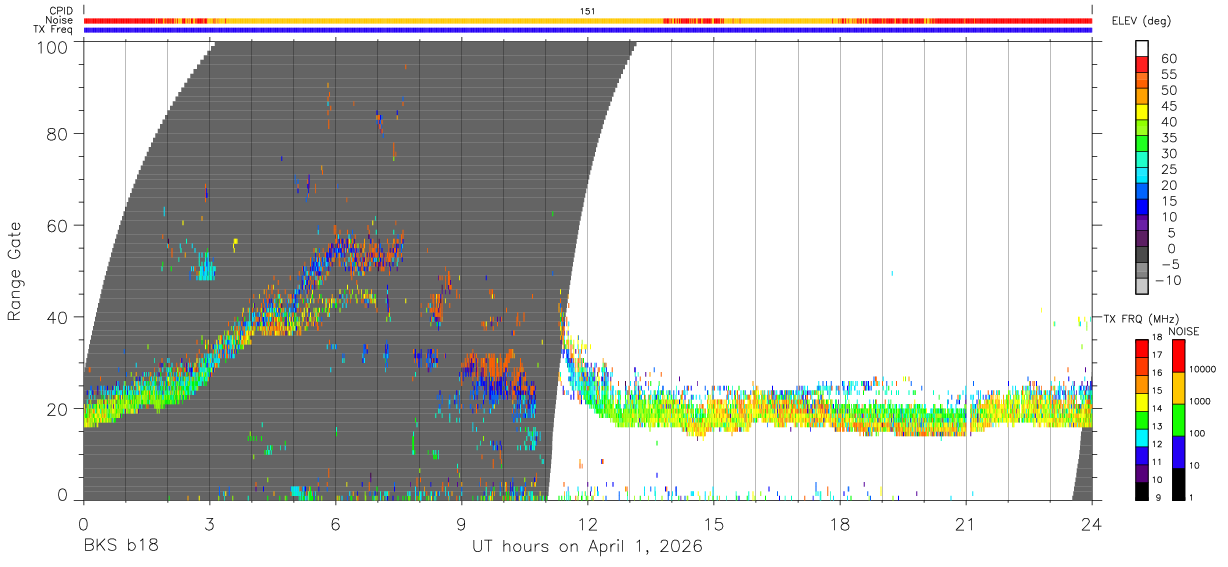Click the '18' tick on UT hours axis
The height and width of the screenshot is (567, 1228).
(840, 523)
